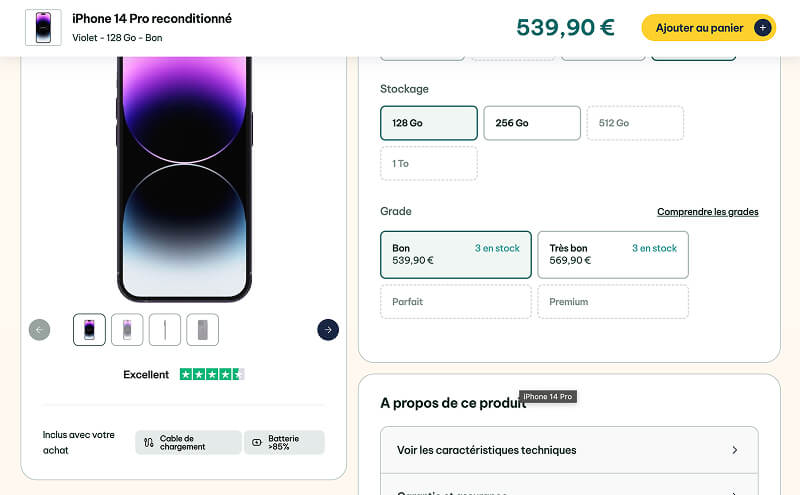Click the Trustpilot star rating
This screenshot has width=800, height=495.
[212, 375]
